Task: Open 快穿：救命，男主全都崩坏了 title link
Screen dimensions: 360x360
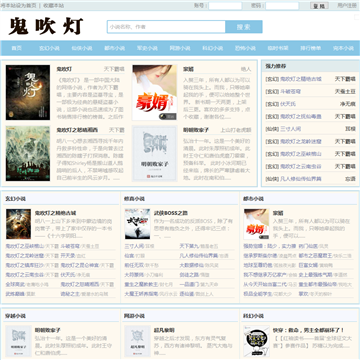Action: tap(309, 330)
